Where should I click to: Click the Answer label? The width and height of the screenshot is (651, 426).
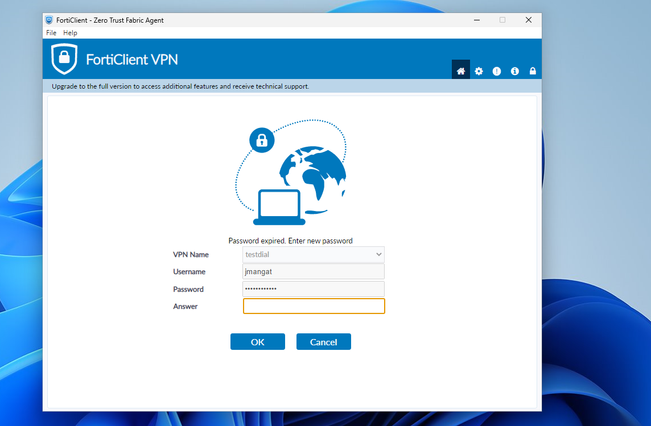[185, 306]
